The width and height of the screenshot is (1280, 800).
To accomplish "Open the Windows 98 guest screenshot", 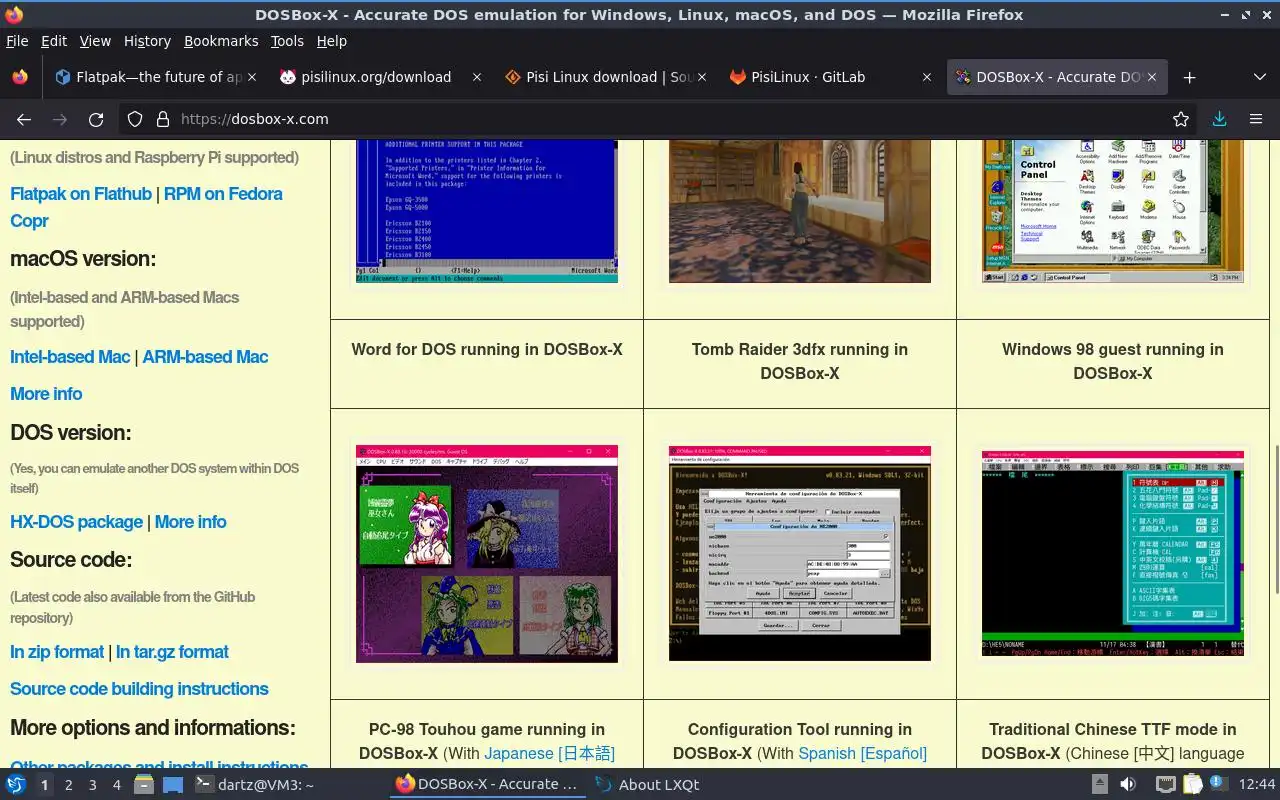I will (x=1113, y=211).
